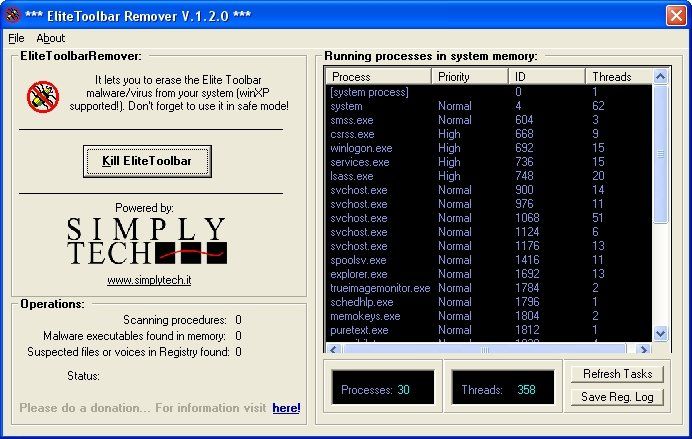This screenshot has height=439, width=692.
Task: Select the smss.exe process
Action: [x=489, y=120]
